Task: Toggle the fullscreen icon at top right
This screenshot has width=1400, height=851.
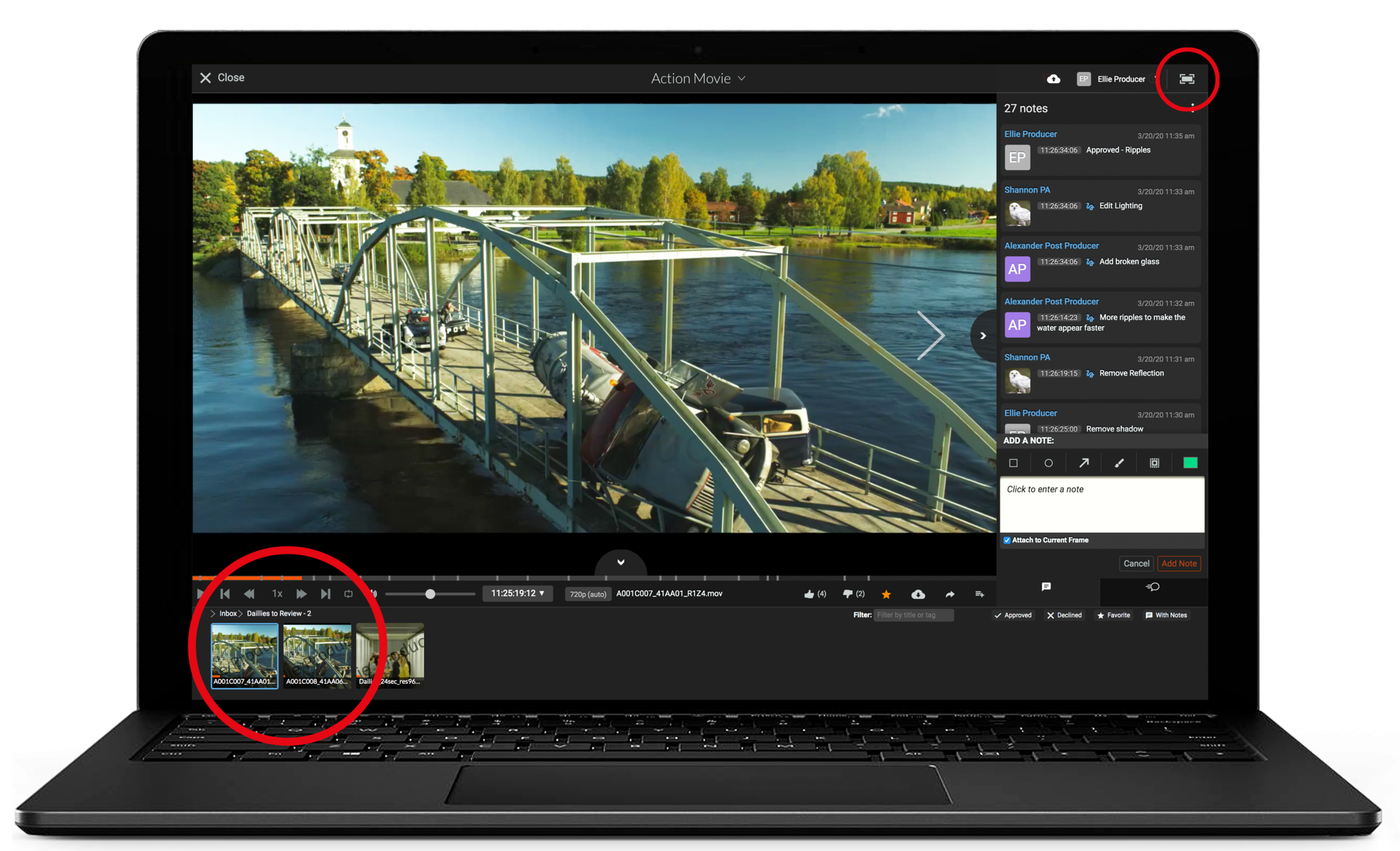Action: 1186,79
